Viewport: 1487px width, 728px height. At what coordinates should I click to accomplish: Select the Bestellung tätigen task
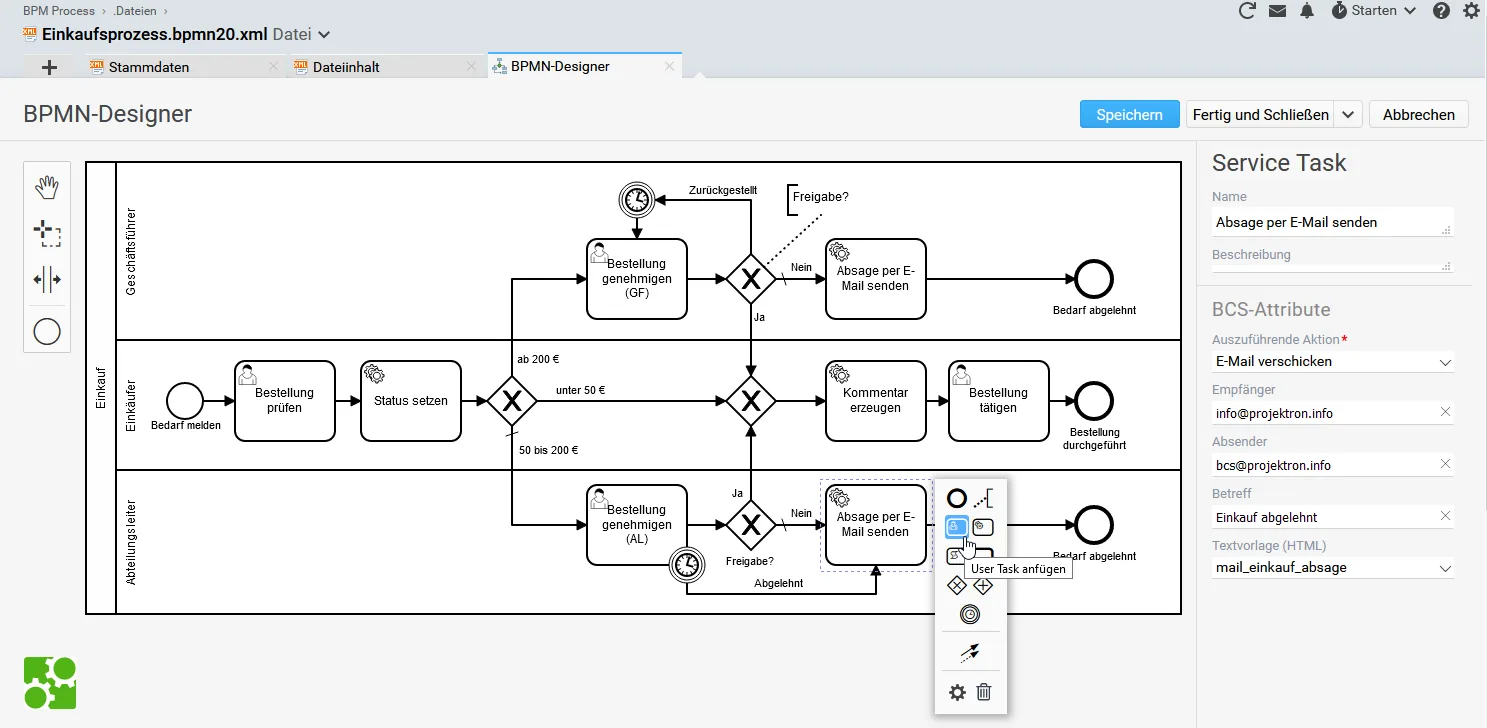[x=999, y=400]
